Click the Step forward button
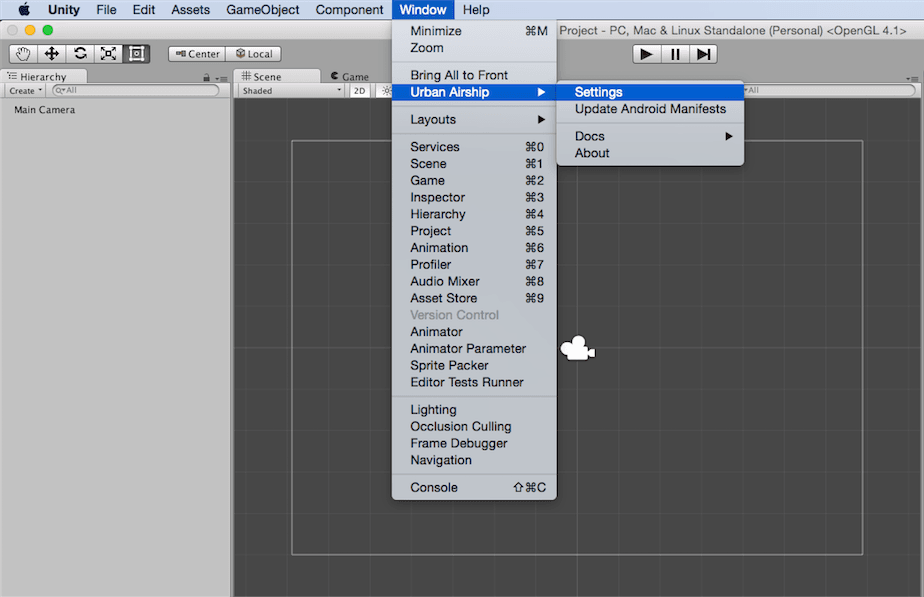 (705, 54)
